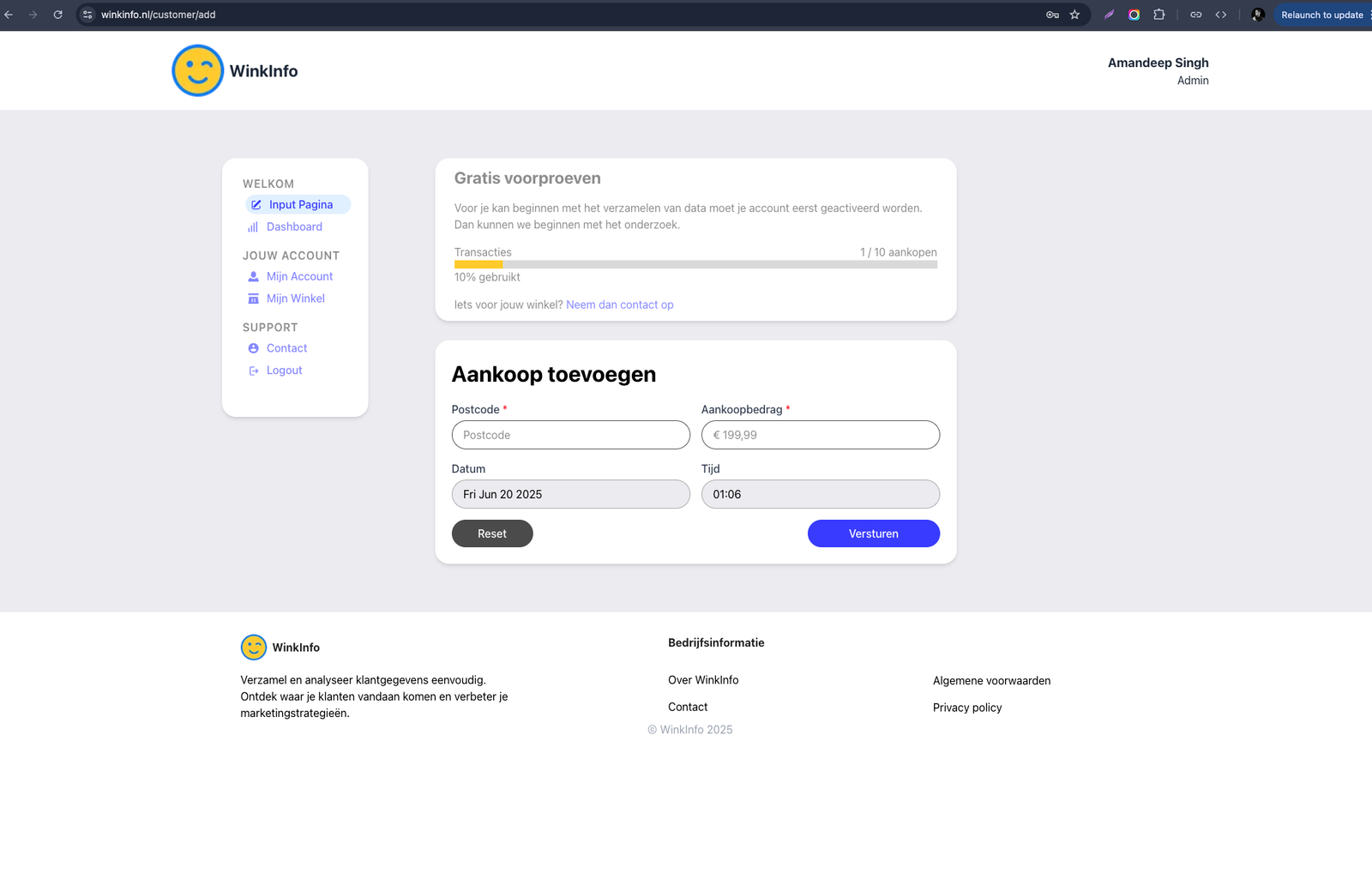Click the Transacties progress bar
1372x880 pixels.
695,265
